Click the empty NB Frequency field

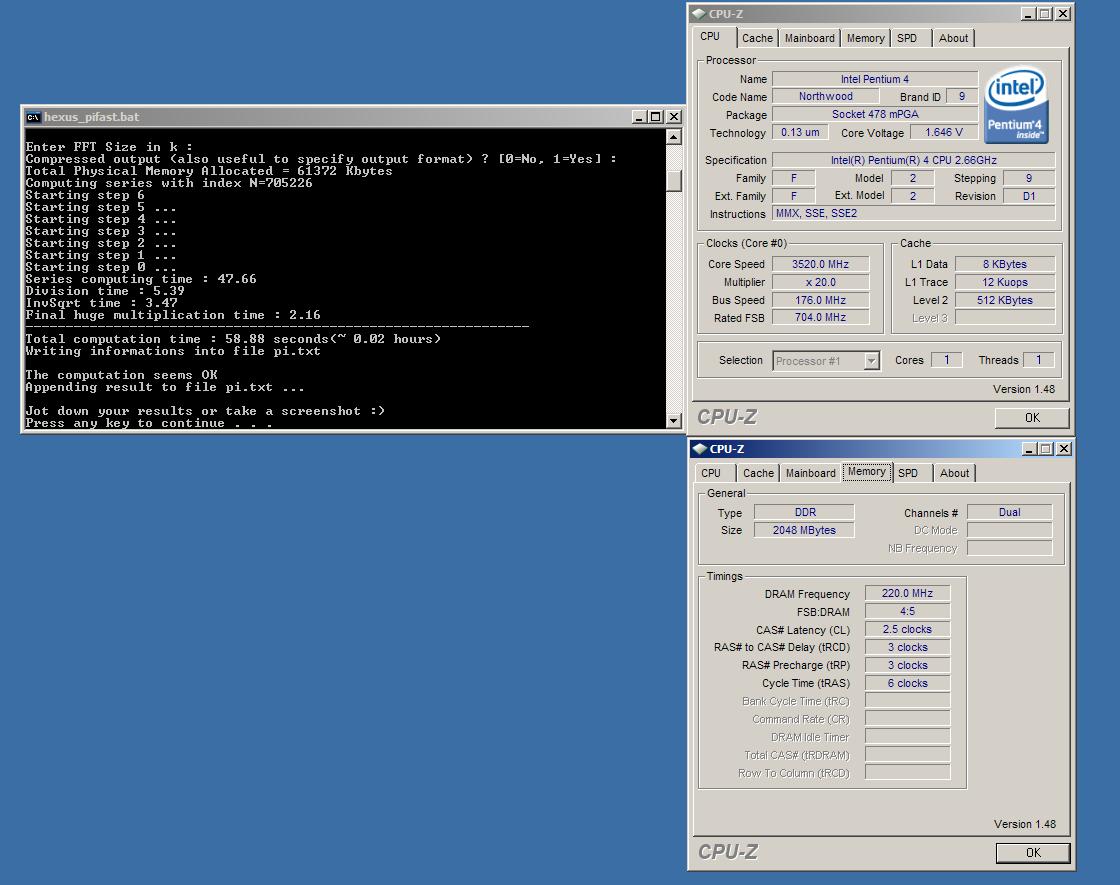point(1009,548)
